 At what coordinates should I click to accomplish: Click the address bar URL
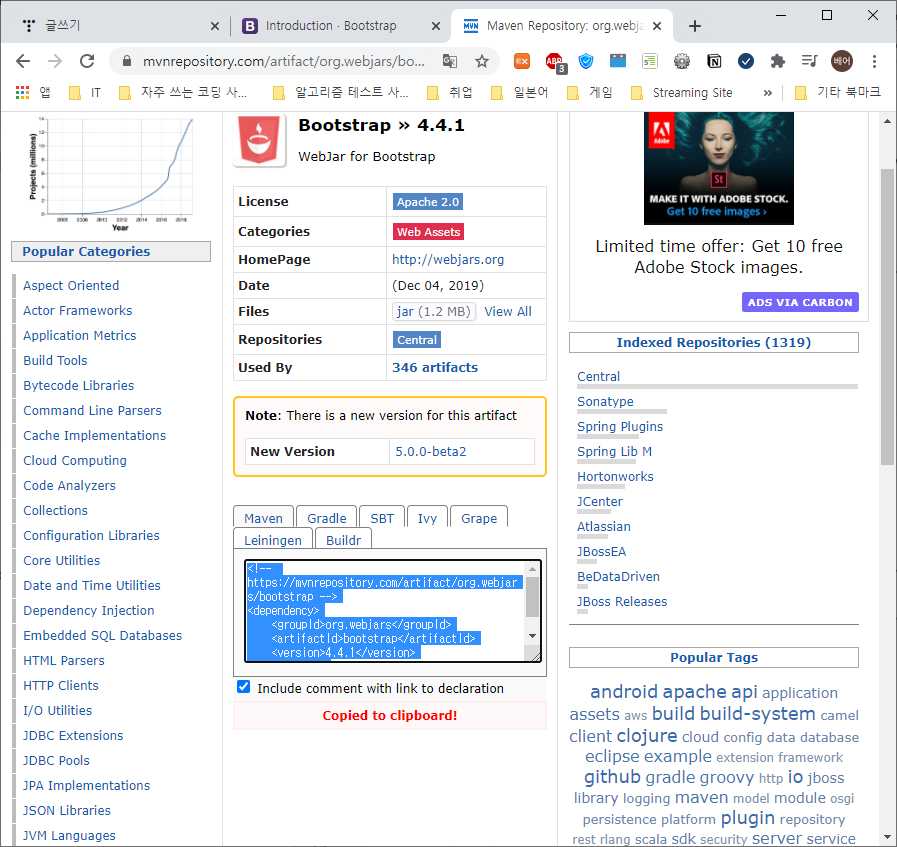click(284, 61)
